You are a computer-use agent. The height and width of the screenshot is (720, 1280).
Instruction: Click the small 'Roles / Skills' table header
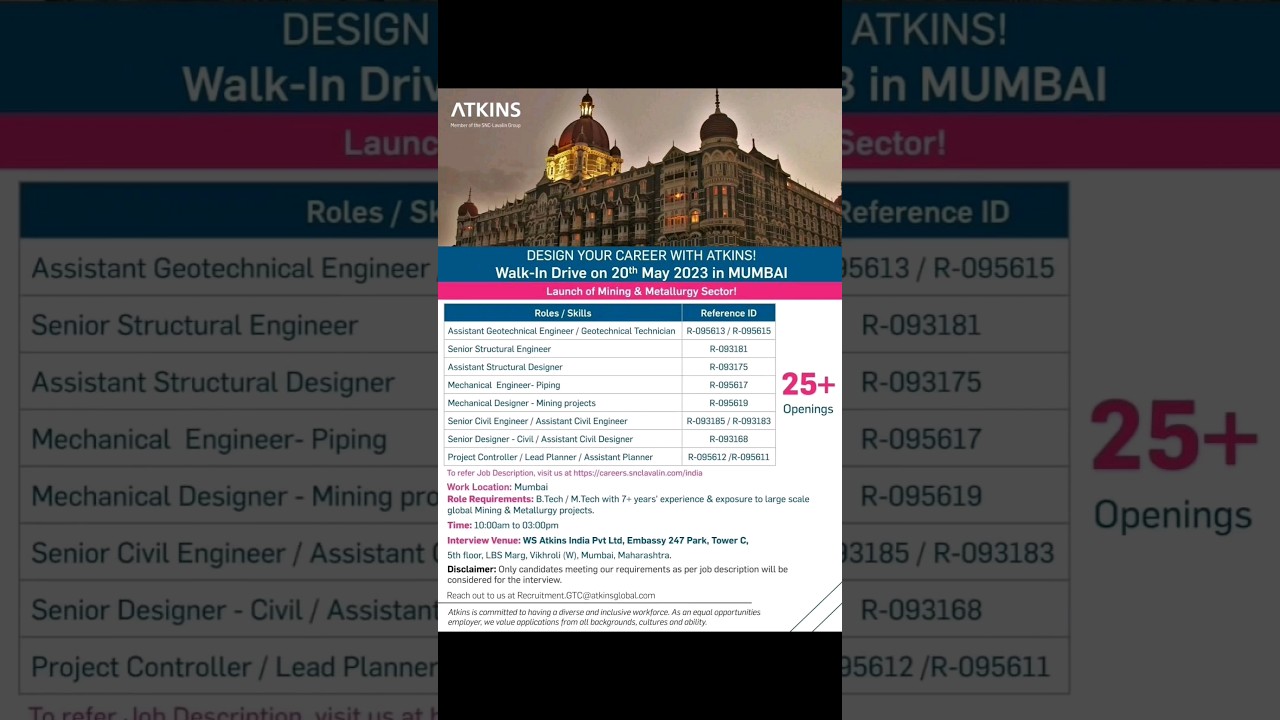point(563,313)
